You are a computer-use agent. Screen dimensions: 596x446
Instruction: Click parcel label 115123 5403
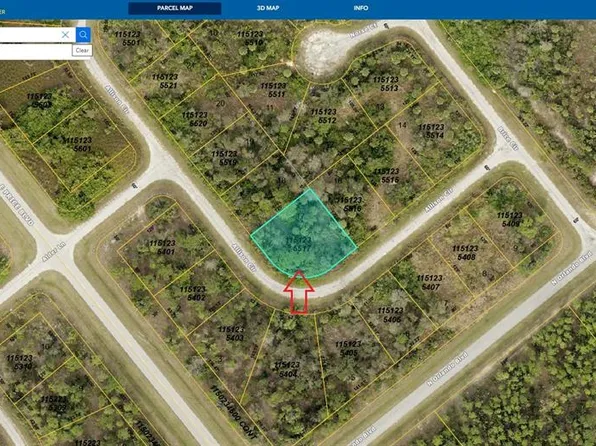click(232, 333)
